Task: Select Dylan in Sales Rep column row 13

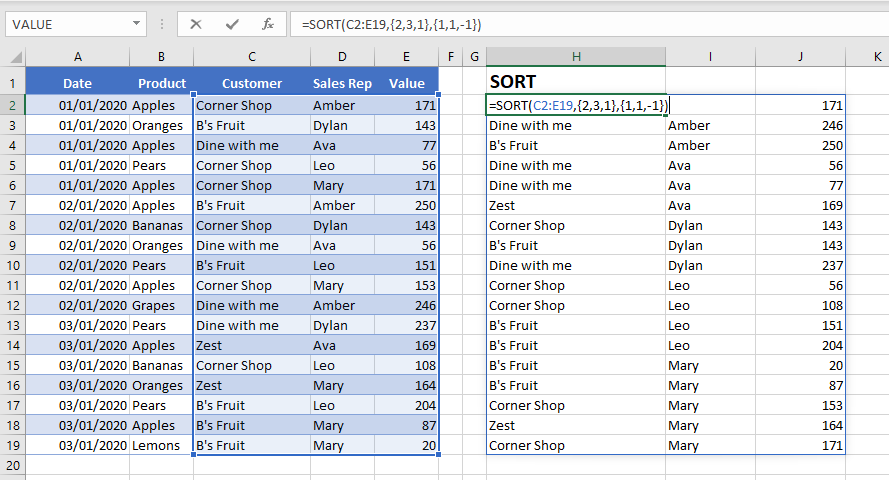Action: point(342,325)
